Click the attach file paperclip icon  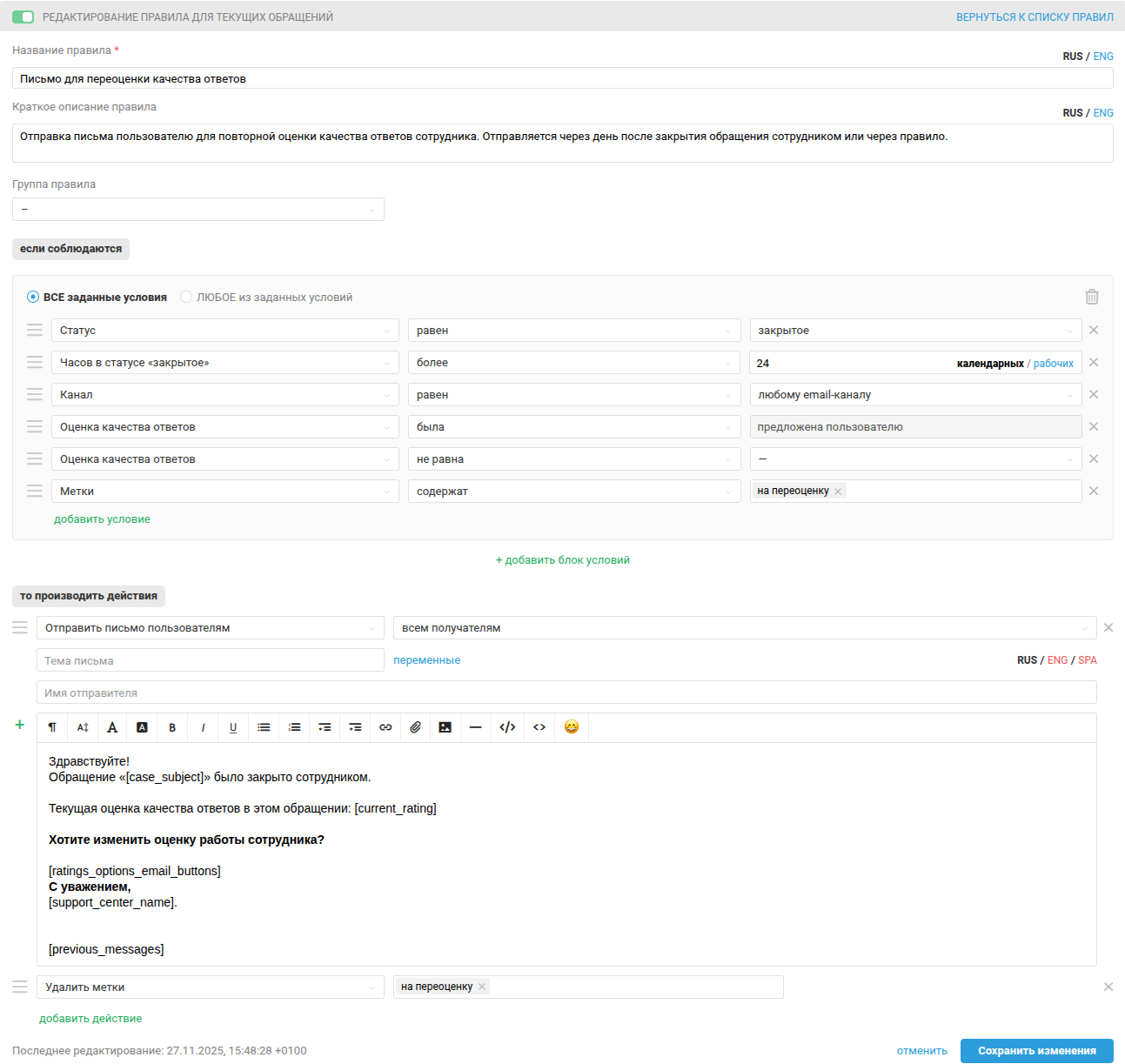(415, 727)
